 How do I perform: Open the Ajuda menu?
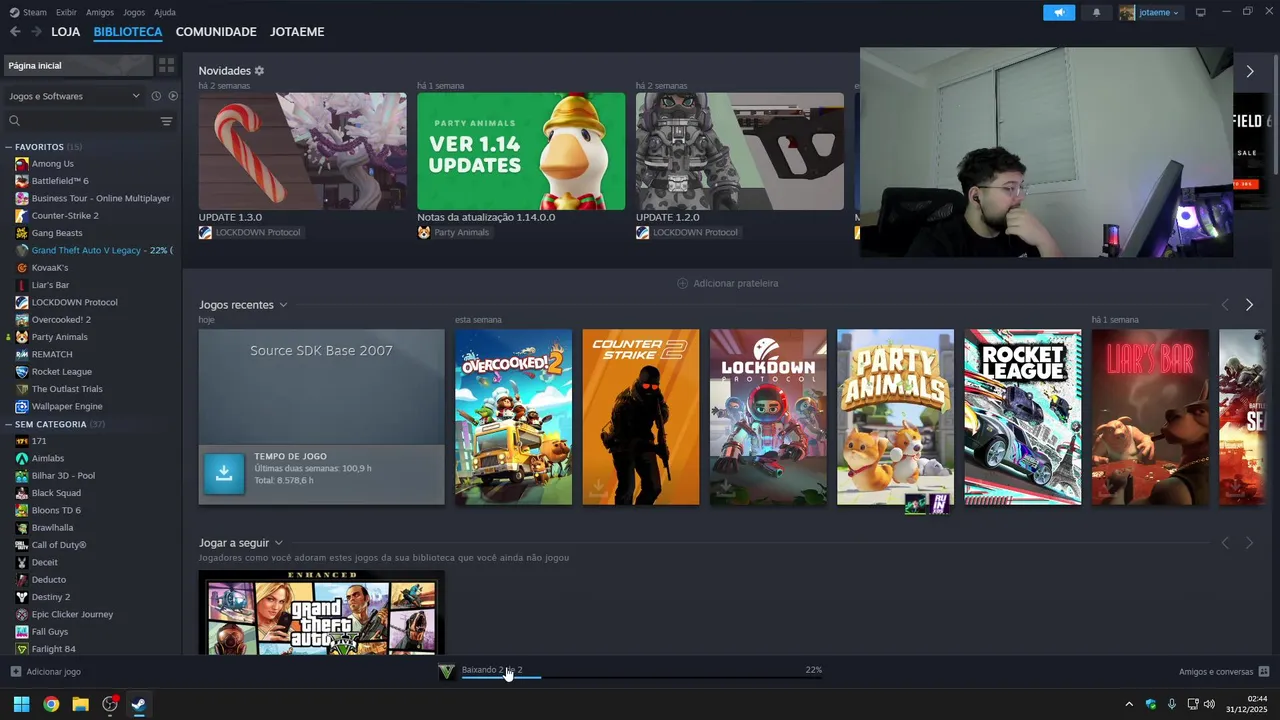(x=165, y=12)
